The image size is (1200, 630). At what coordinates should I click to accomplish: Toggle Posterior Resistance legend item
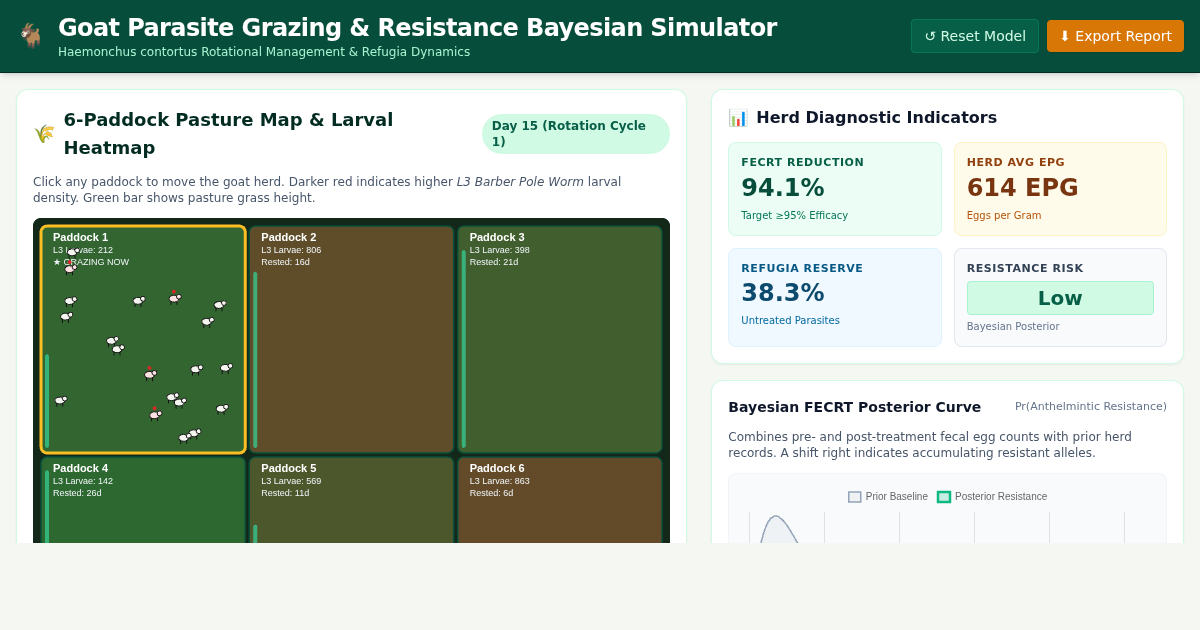[992, 497]
